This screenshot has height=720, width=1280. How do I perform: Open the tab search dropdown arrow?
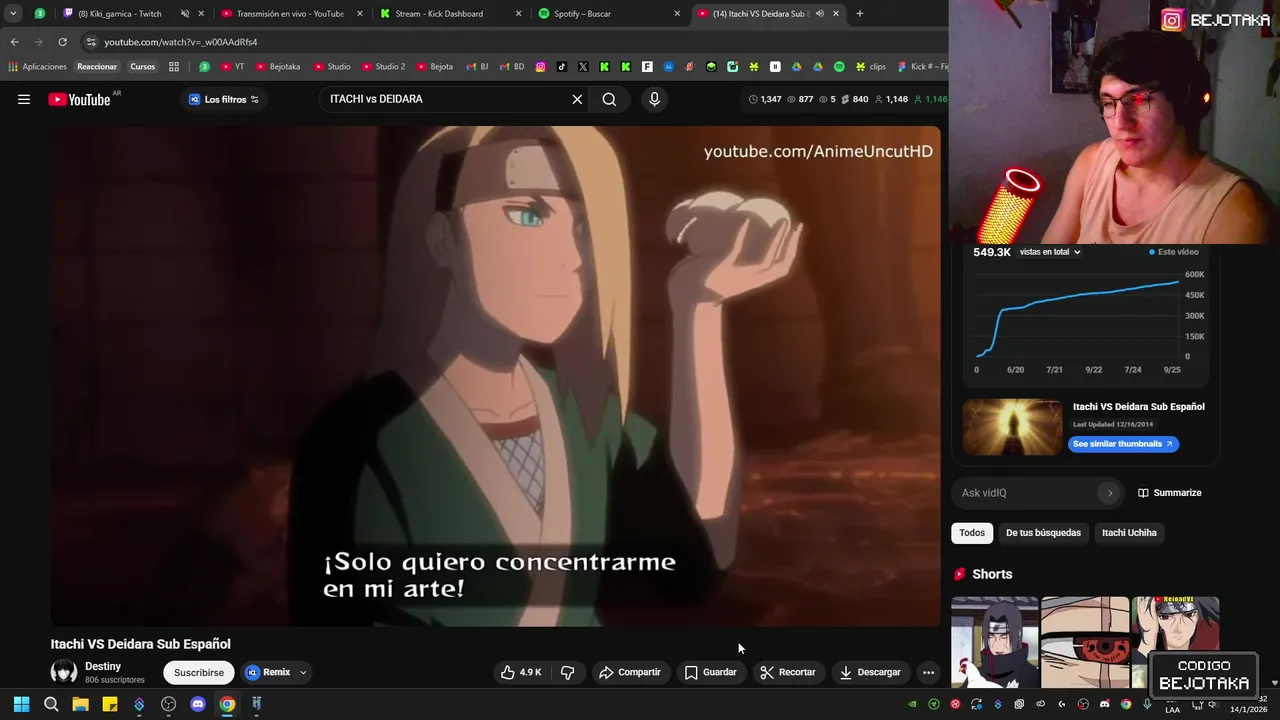point(13,14)
